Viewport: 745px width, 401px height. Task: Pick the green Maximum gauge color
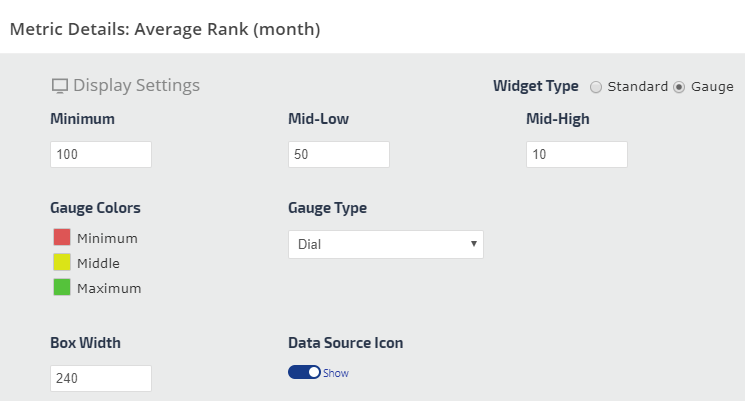tap(62, 288)
